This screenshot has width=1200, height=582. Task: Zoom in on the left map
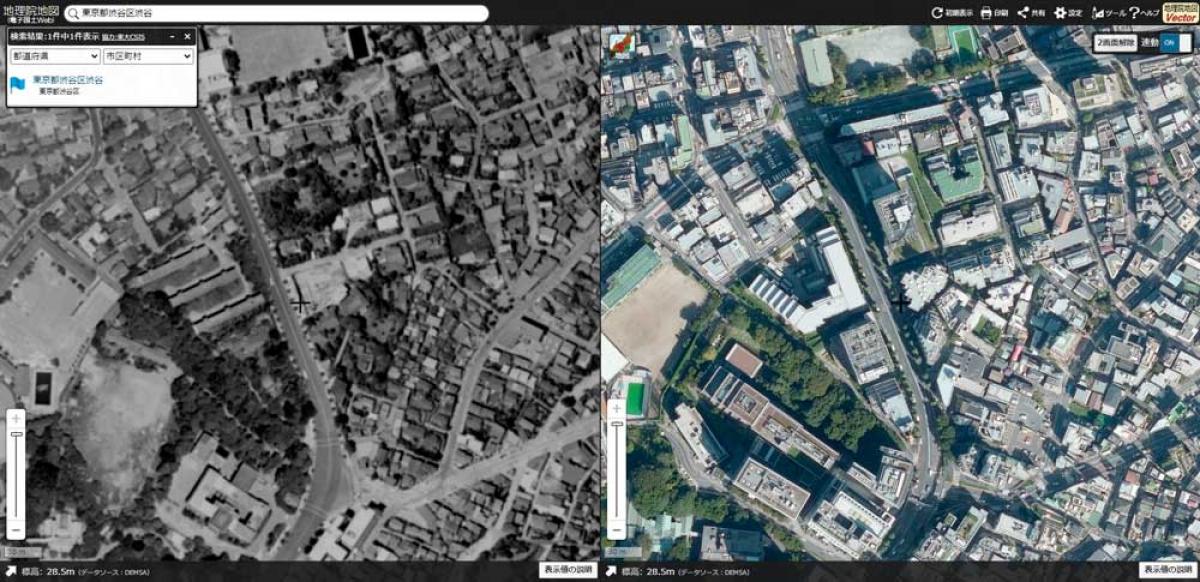click(x=16, y=417)
